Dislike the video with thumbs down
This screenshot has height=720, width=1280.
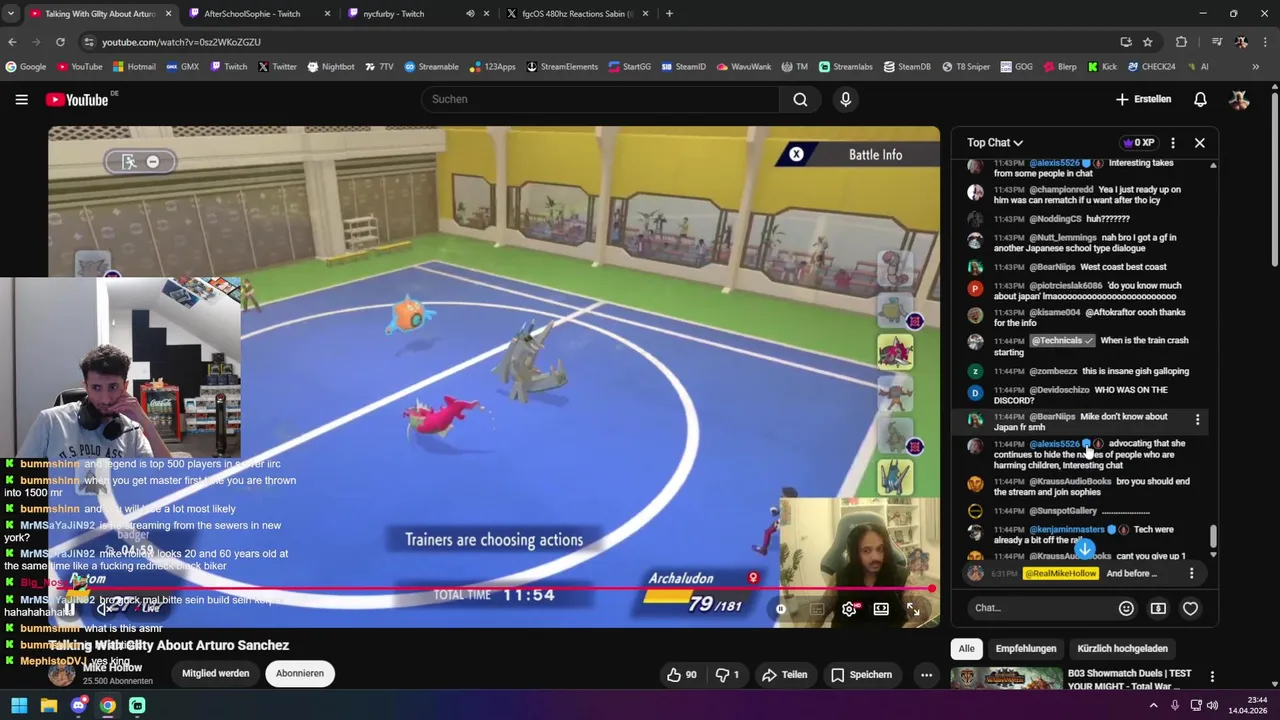pyautogui.click(x=727, y=674)
